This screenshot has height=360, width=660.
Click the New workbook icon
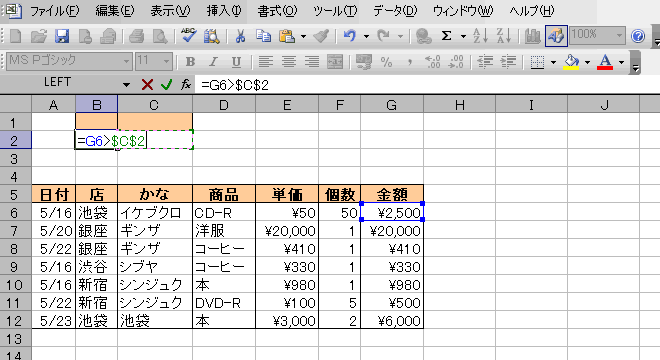click(16, 36)
